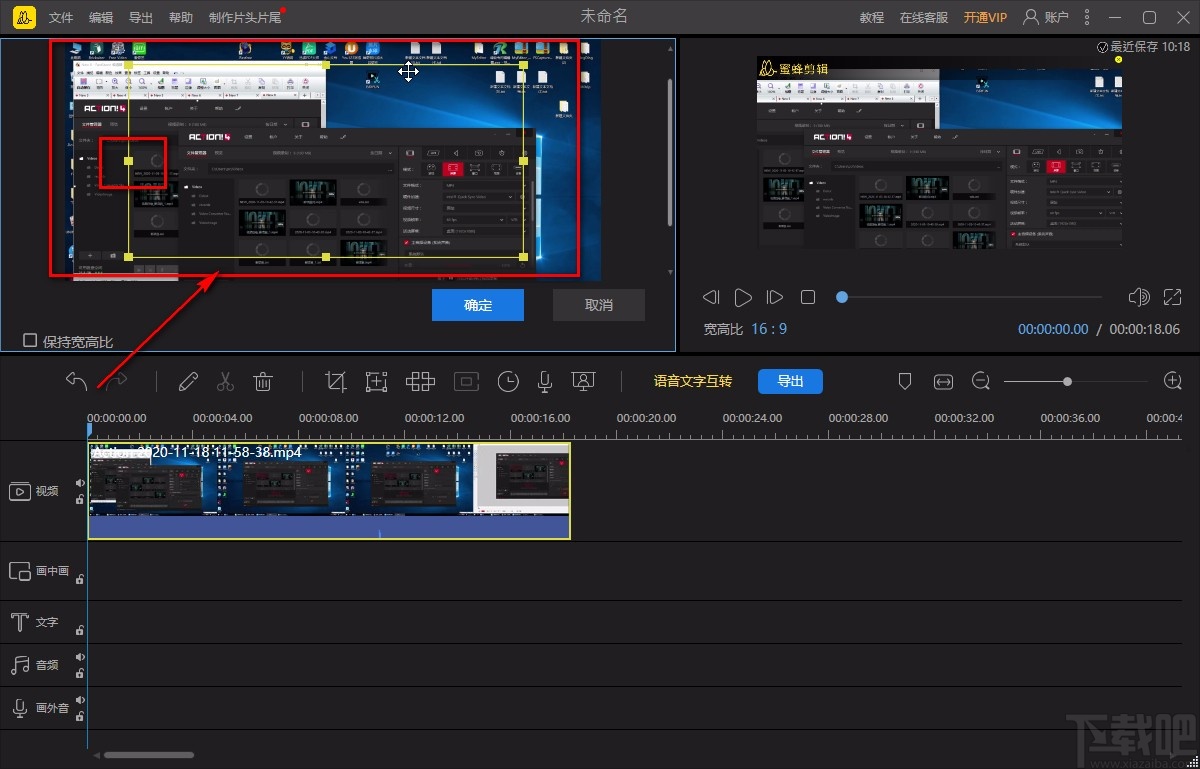Stop the preview playback
The height and width of the screenshot is (769, 1200).
[808, 297]
